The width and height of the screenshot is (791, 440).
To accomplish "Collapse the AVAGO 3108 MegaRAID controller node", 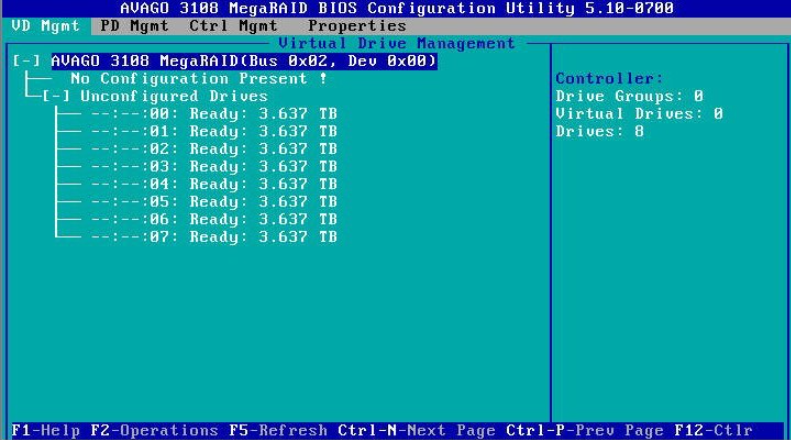I will (26, 61).
